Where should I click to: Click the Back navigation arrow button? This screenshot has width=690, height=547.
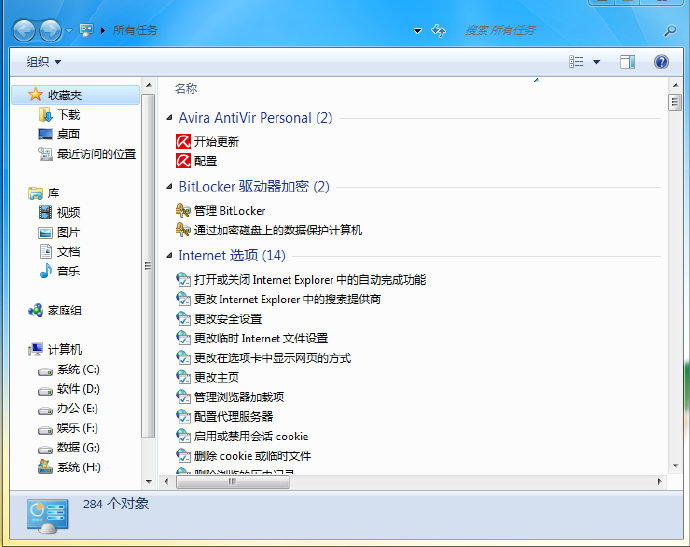point(24,31)
